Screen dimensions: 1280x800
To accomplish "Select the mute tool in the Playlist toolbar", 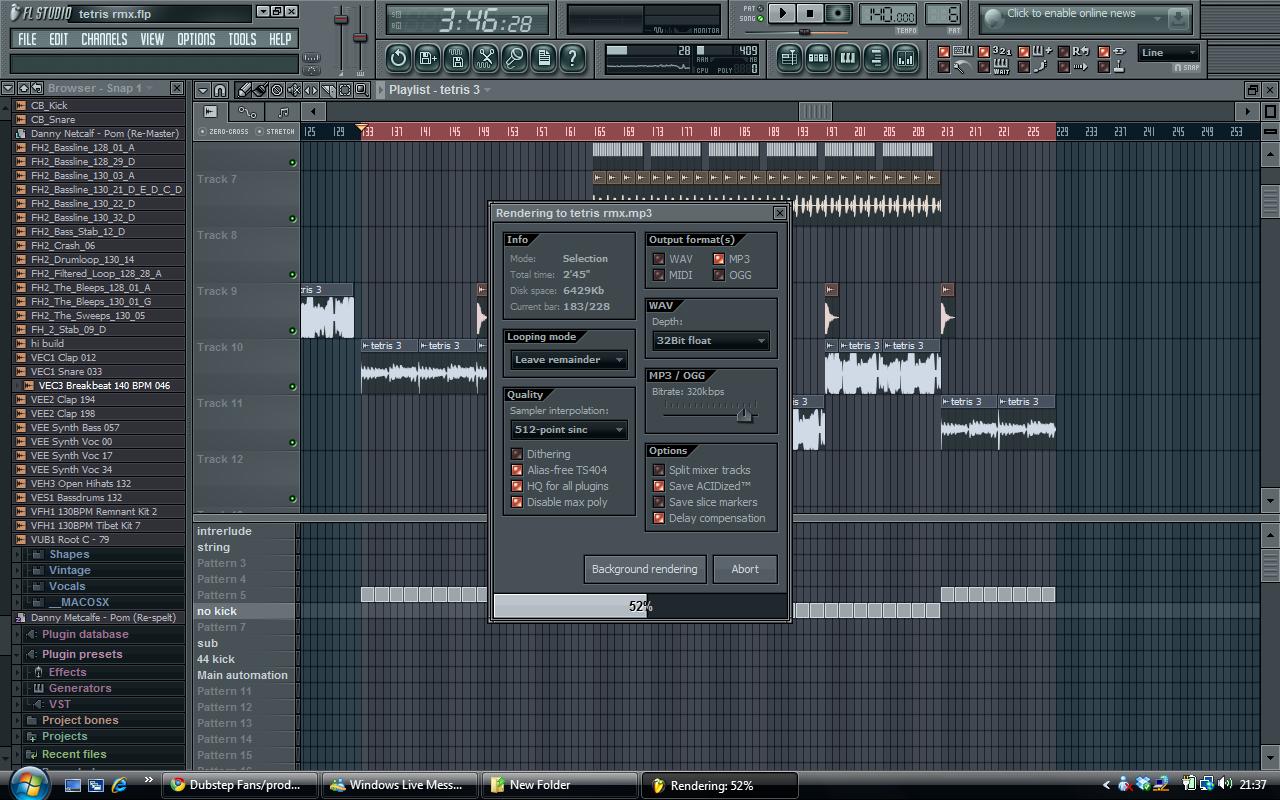I will [294, 90].
